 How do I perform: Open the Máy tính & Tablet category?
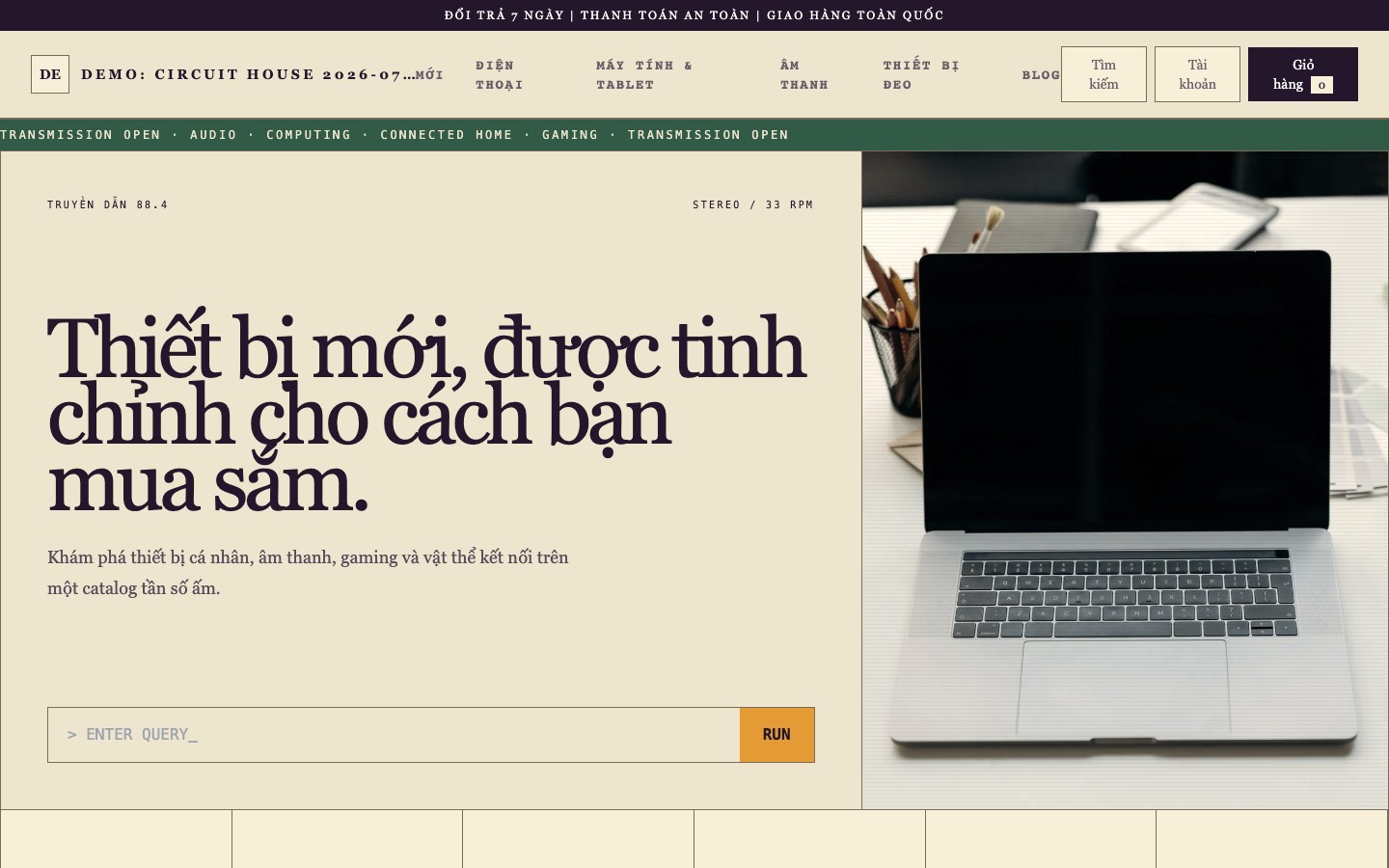[644, 74]
